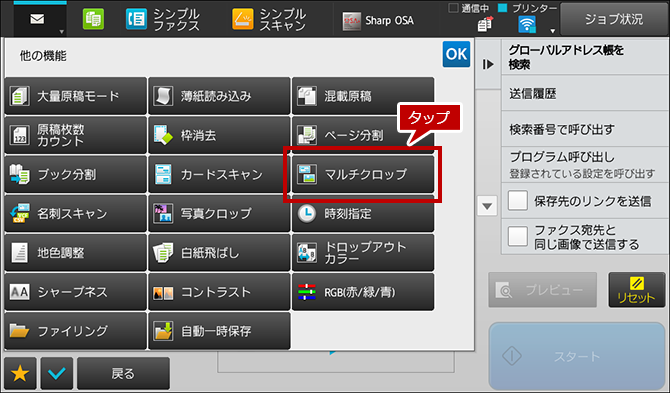Confirm with the blue OK button
This screenshot has width=670, height=393.
(456, 54)
